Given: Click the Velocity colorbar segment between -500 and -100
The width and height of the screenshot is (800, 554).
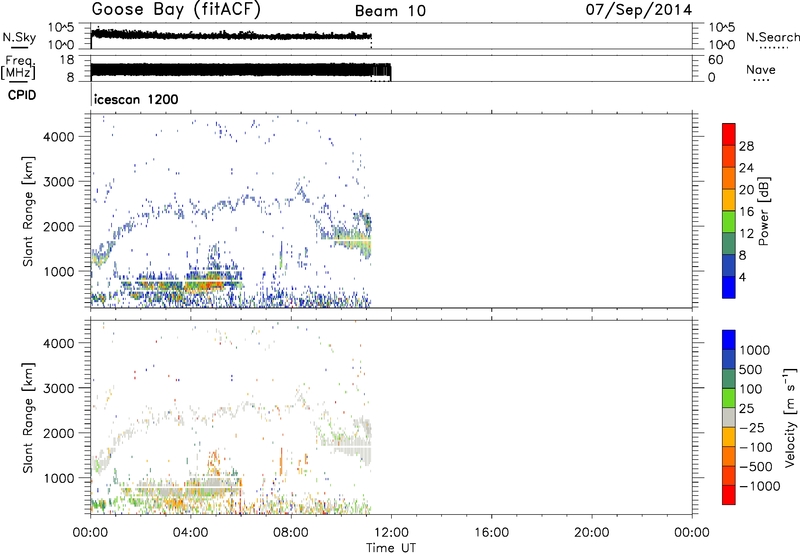Looking at the screenshot, I should tap(729, 457).
